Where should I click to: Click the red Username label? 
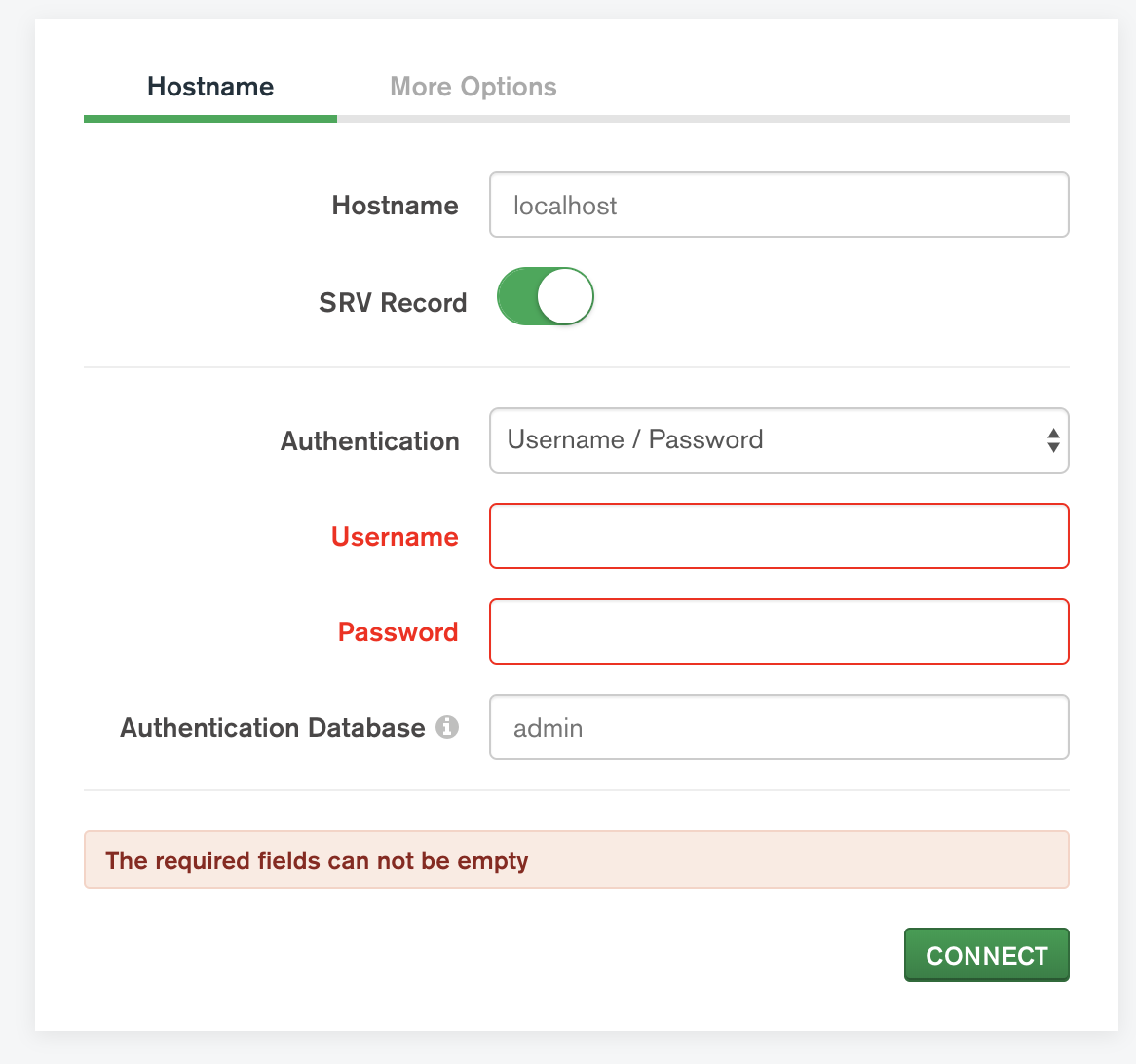(x=395, y=537)
